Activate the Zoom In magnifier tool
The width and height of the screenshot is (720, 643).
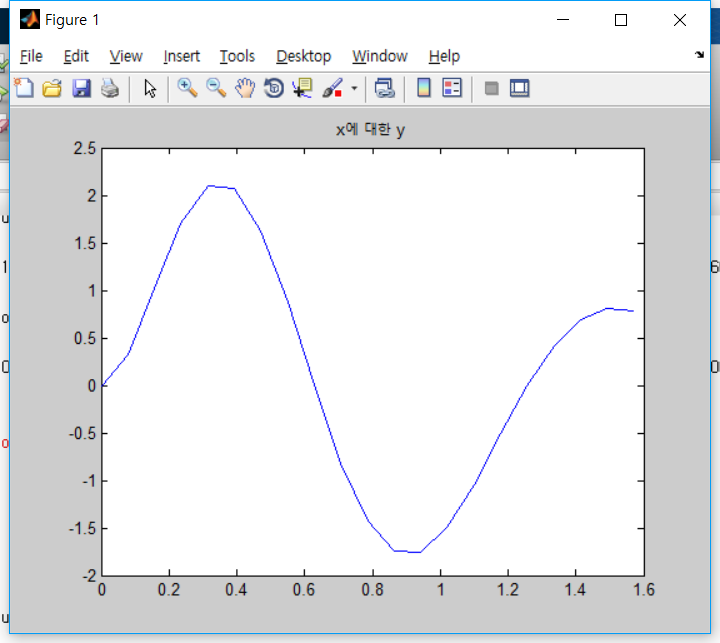tap(187, 88)
